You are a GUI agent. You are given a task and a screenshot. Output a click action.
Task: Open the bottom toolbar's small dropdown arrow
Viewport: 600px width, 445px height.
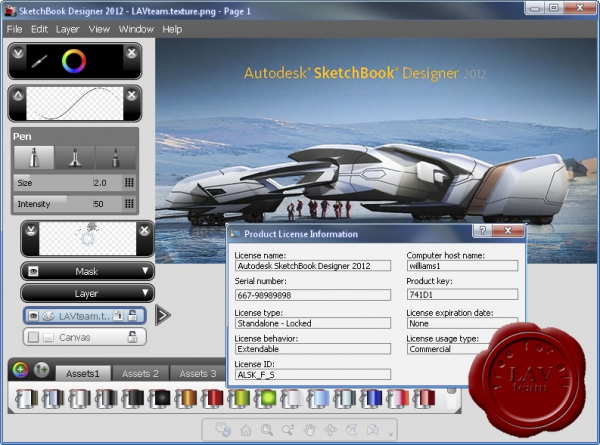[391, 434]
